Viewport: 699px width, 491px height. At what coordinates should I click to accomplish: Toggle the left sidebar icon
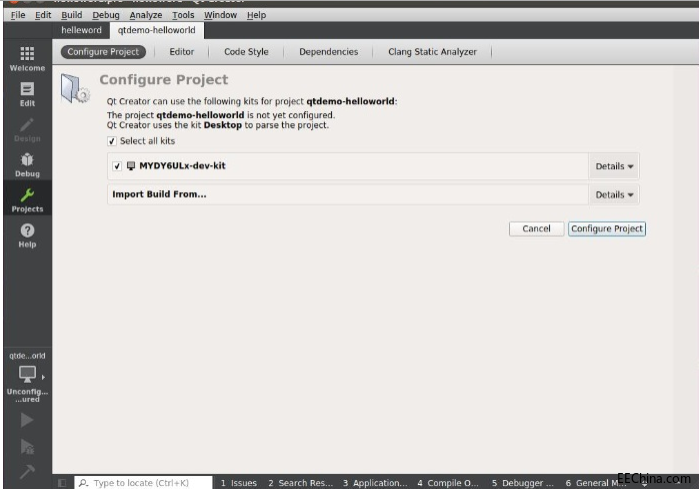coord(62,483)
